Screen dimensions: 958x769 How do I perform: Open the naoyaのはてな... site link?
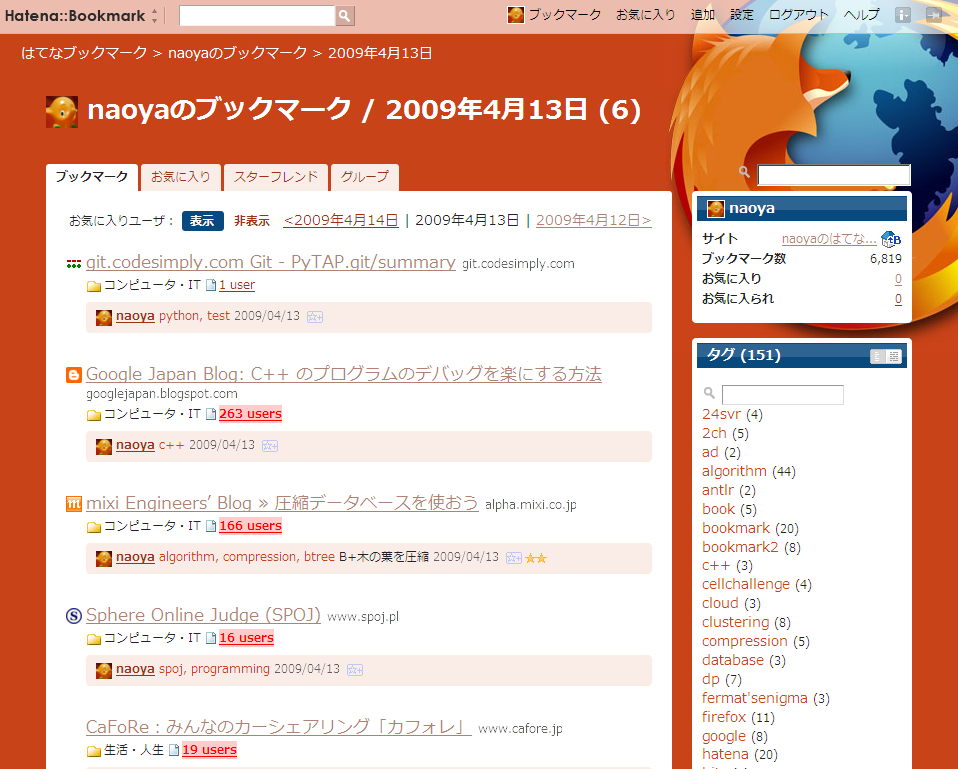[829, 239]
